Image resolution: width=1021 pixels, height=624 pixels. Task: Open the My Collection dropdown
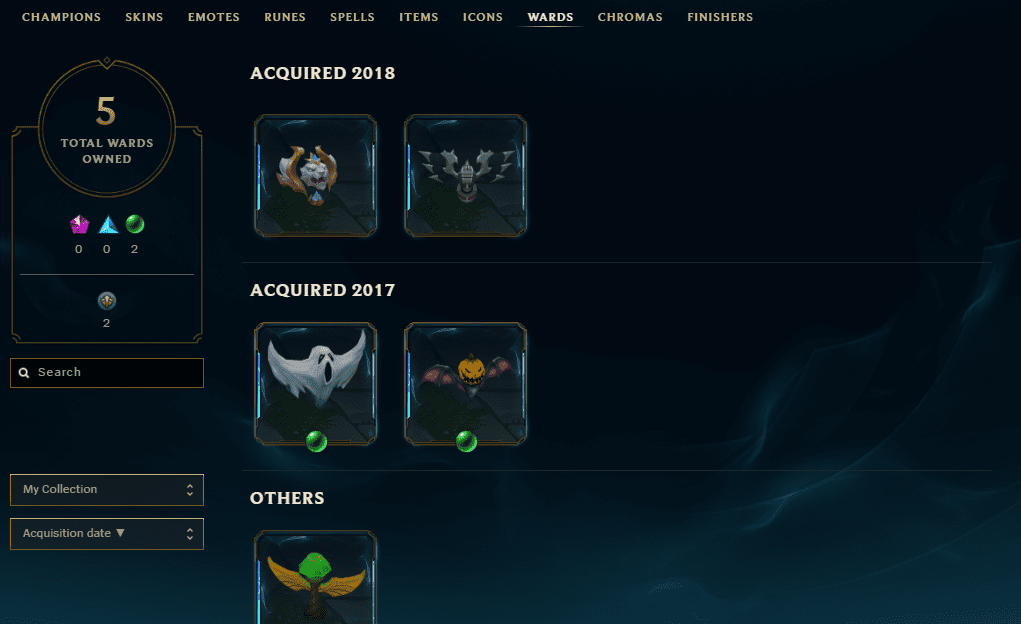click(107, 490)
